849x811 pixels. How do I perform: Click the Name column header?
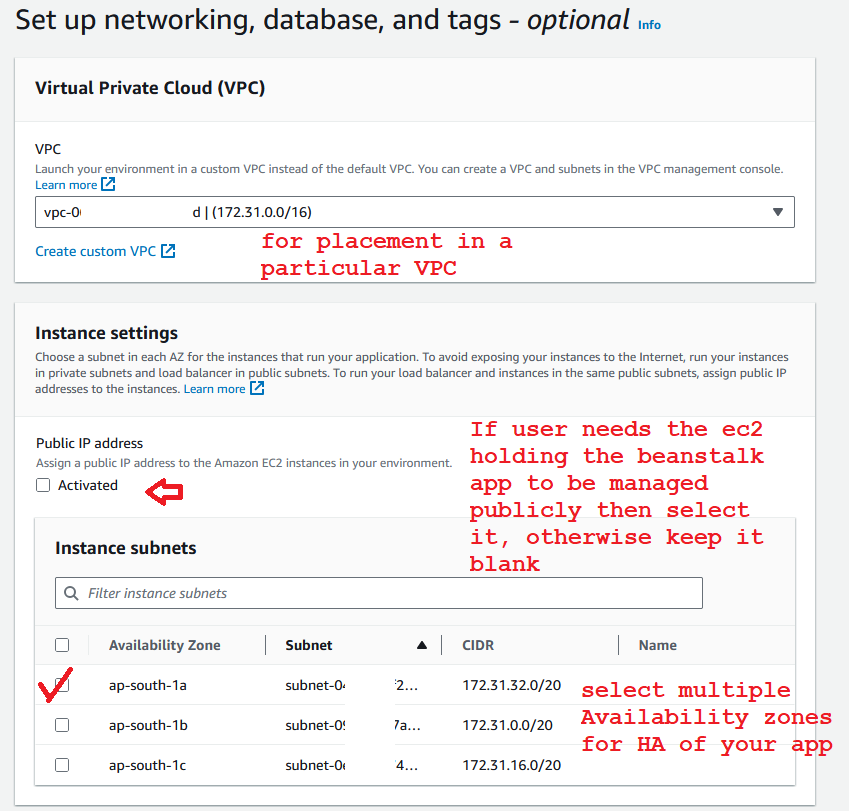(658, 645)
